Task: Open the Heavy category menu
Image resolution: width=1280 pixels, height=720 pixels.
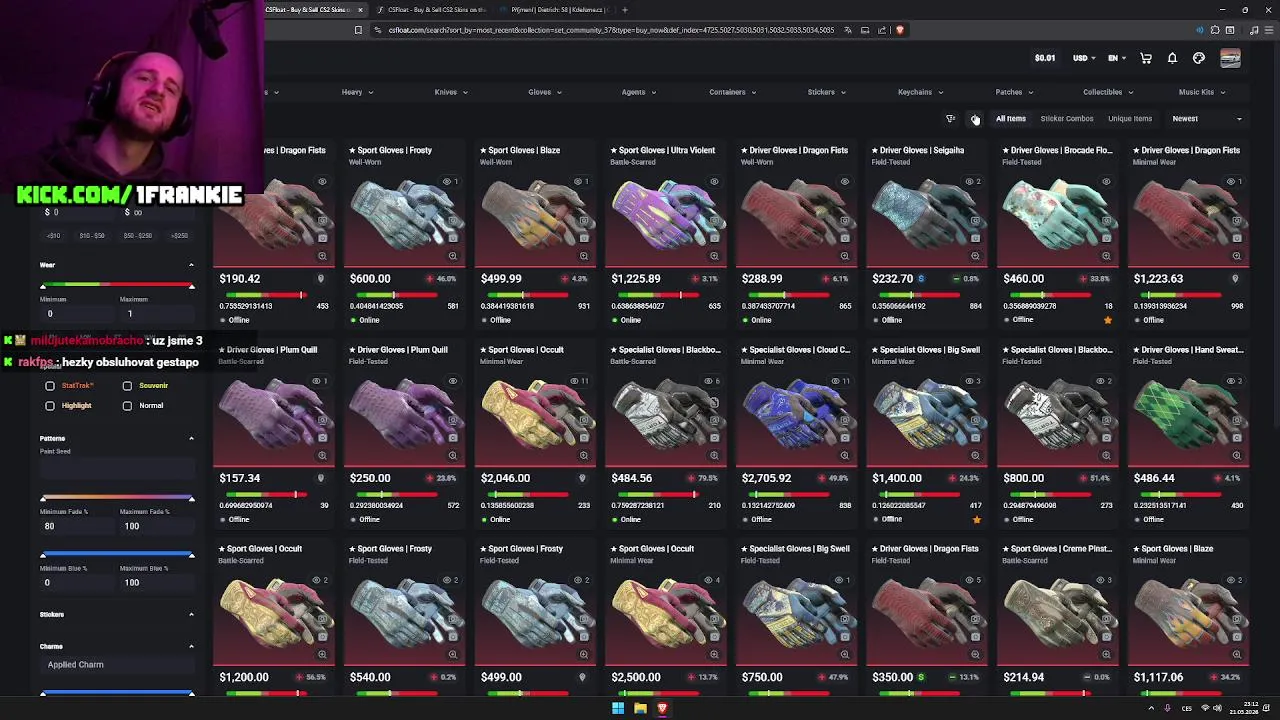Action: point(357,92)
